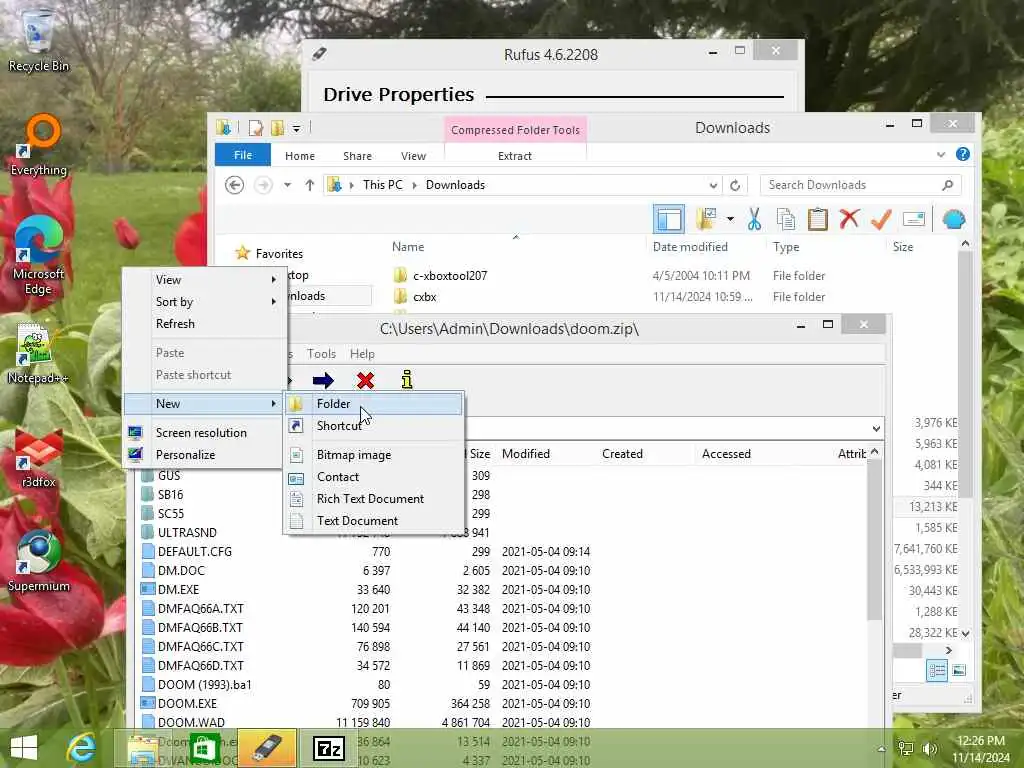This screenshot has height=768, width=1024.
Task: Click the 7-Zip Info icon
Action: coord(407,379)
